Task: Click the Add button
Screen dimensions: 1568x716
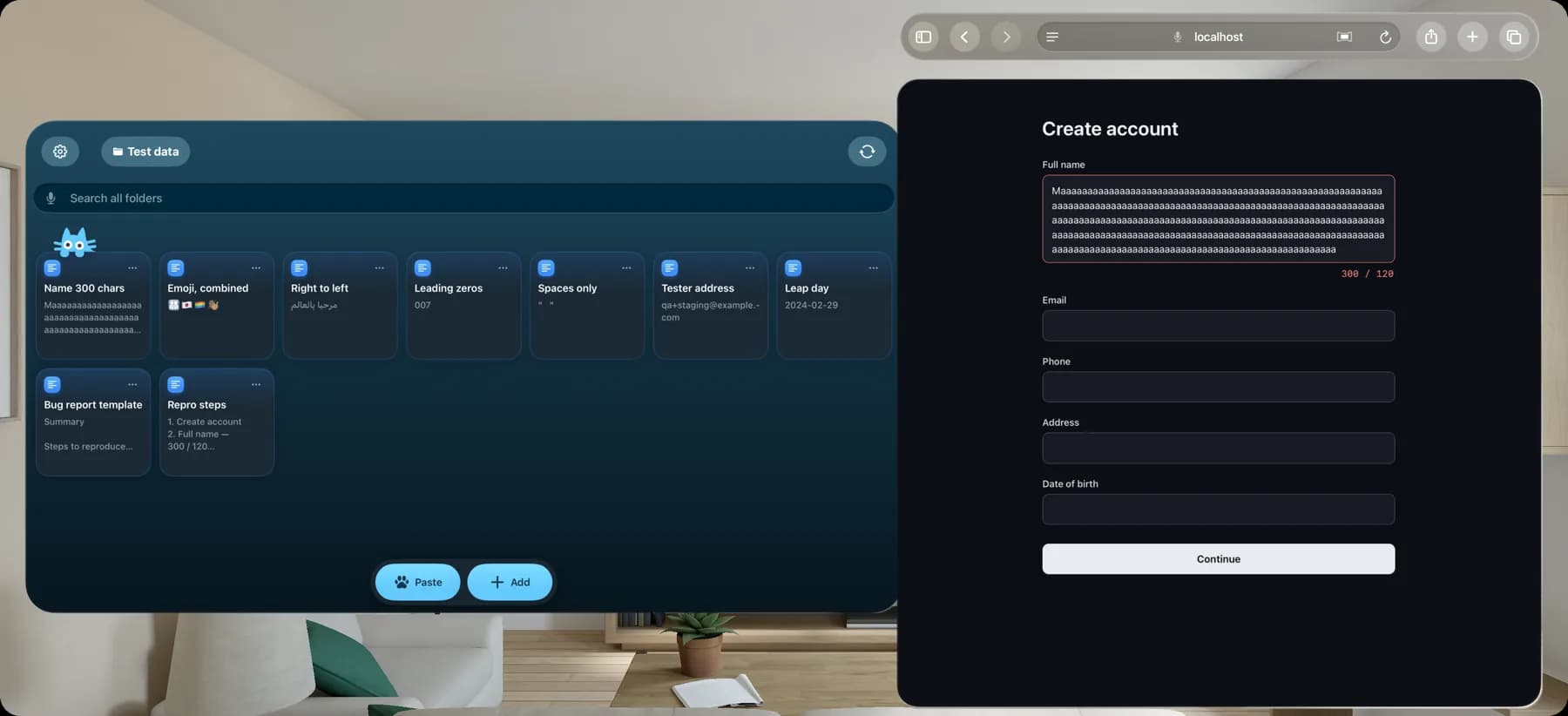Action: [x=510, y=582]
